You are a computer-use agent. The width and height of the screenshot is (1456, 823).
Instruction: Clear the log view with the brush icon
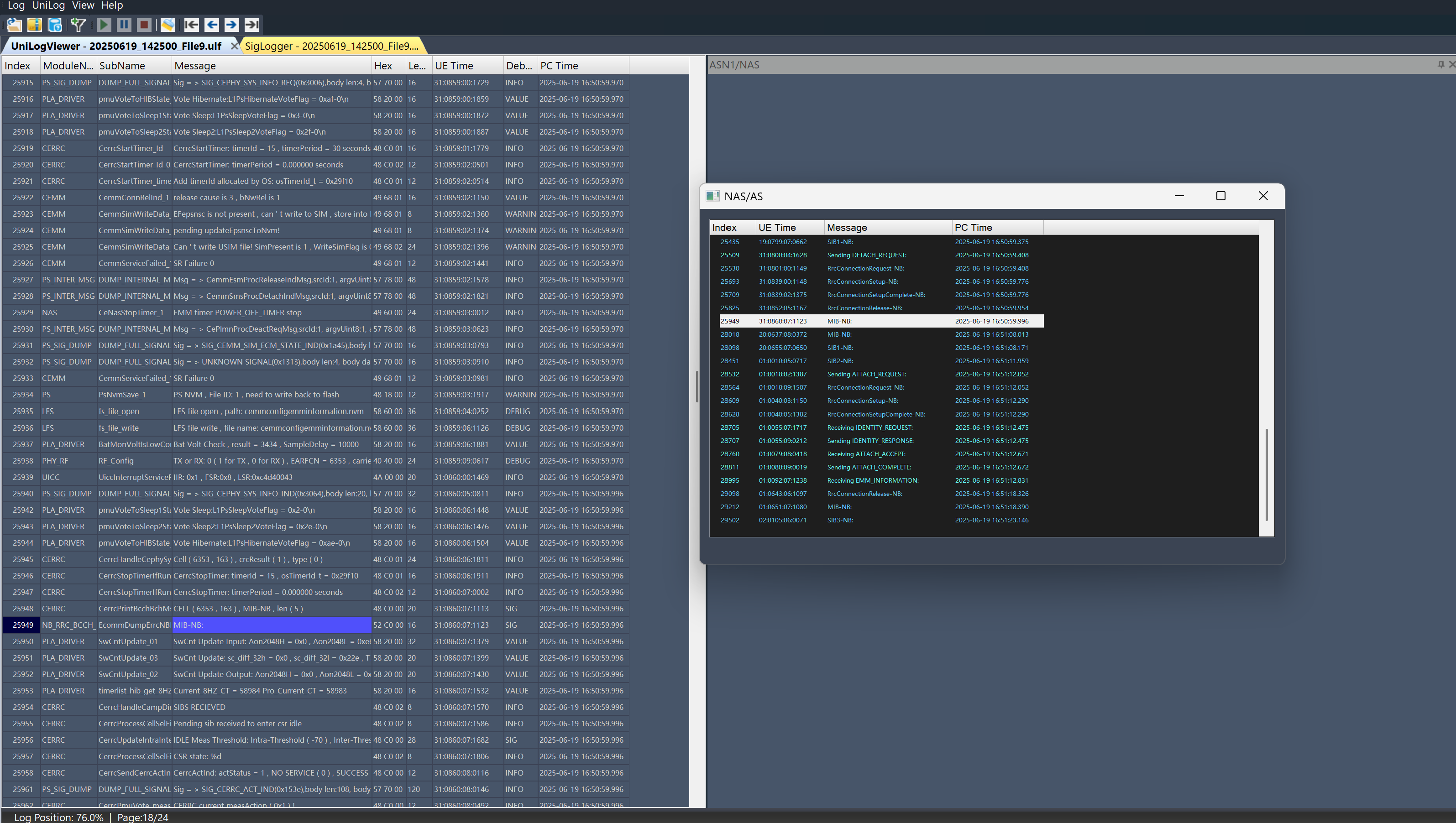pyautogui.click(x=168, y=24)
